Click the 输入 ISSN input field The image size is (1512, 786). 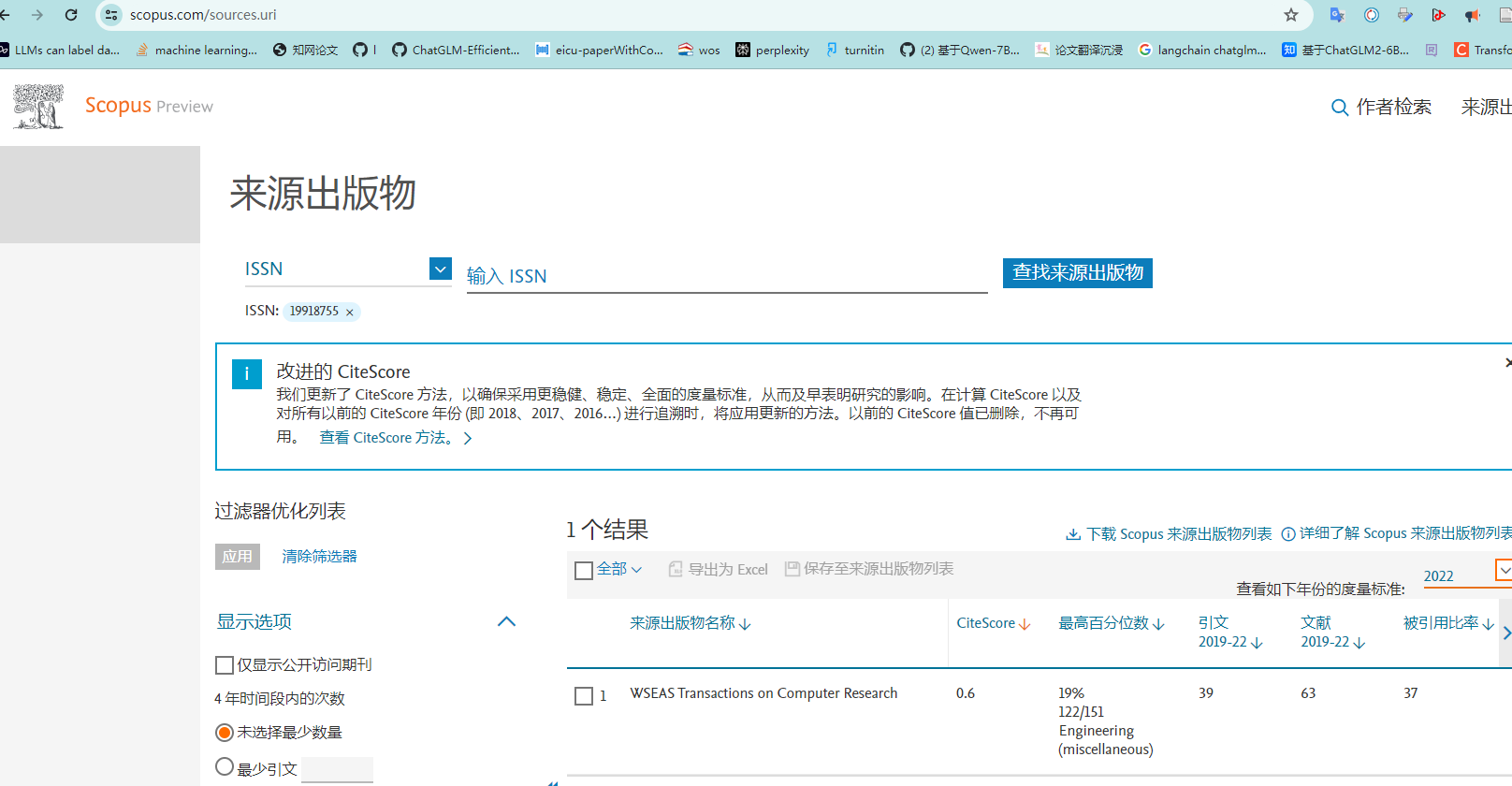pyautogui.click(x=727, y=276)
